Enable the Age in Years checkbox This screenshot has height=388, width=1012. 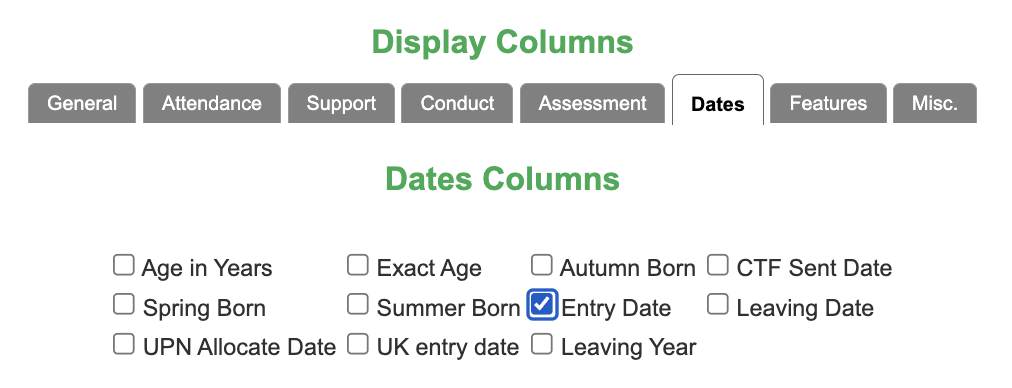click(123, 265)
